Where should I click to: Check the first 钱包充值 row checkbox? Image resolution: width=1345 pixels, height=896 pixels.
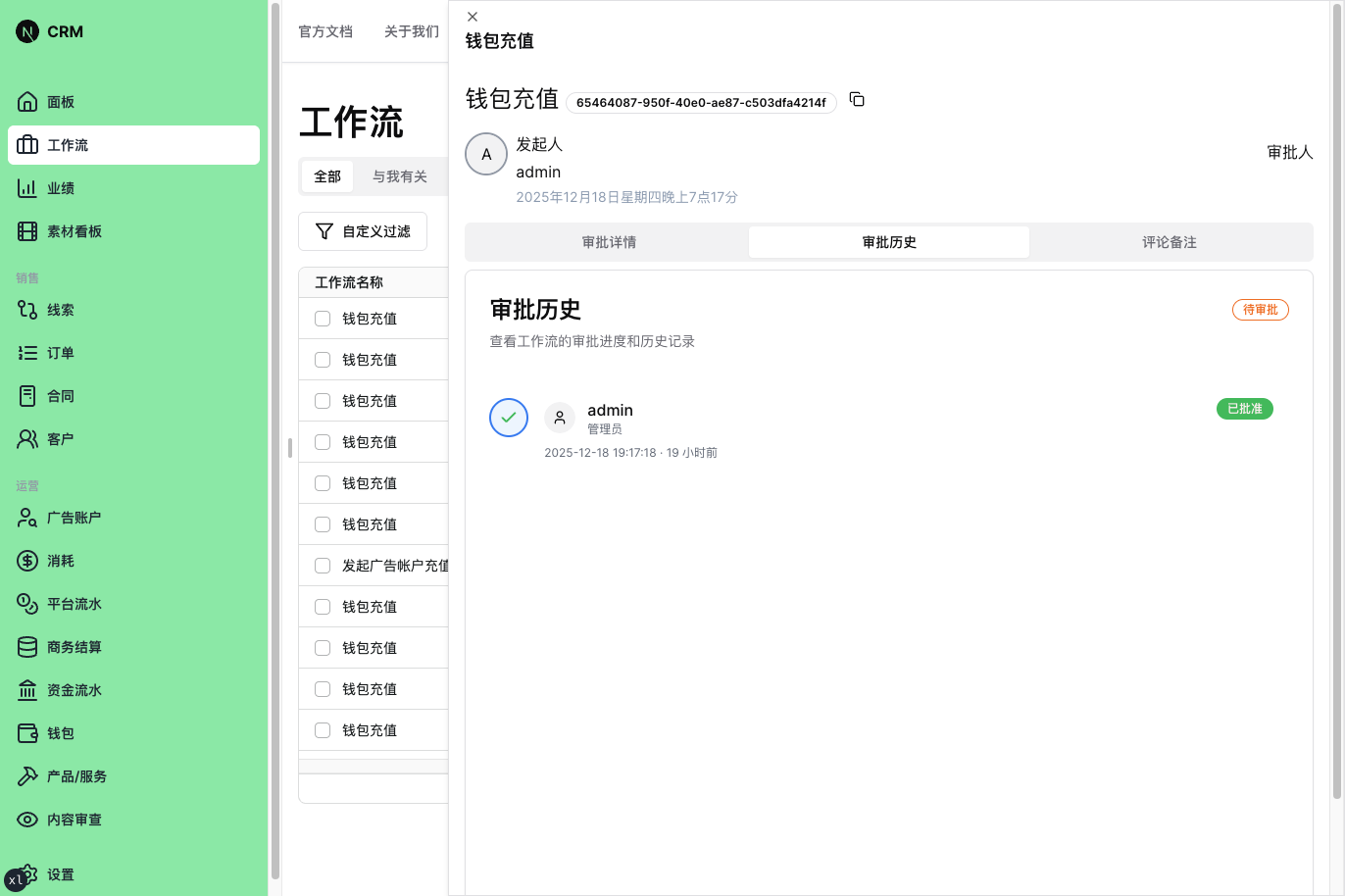coord(322,318)
